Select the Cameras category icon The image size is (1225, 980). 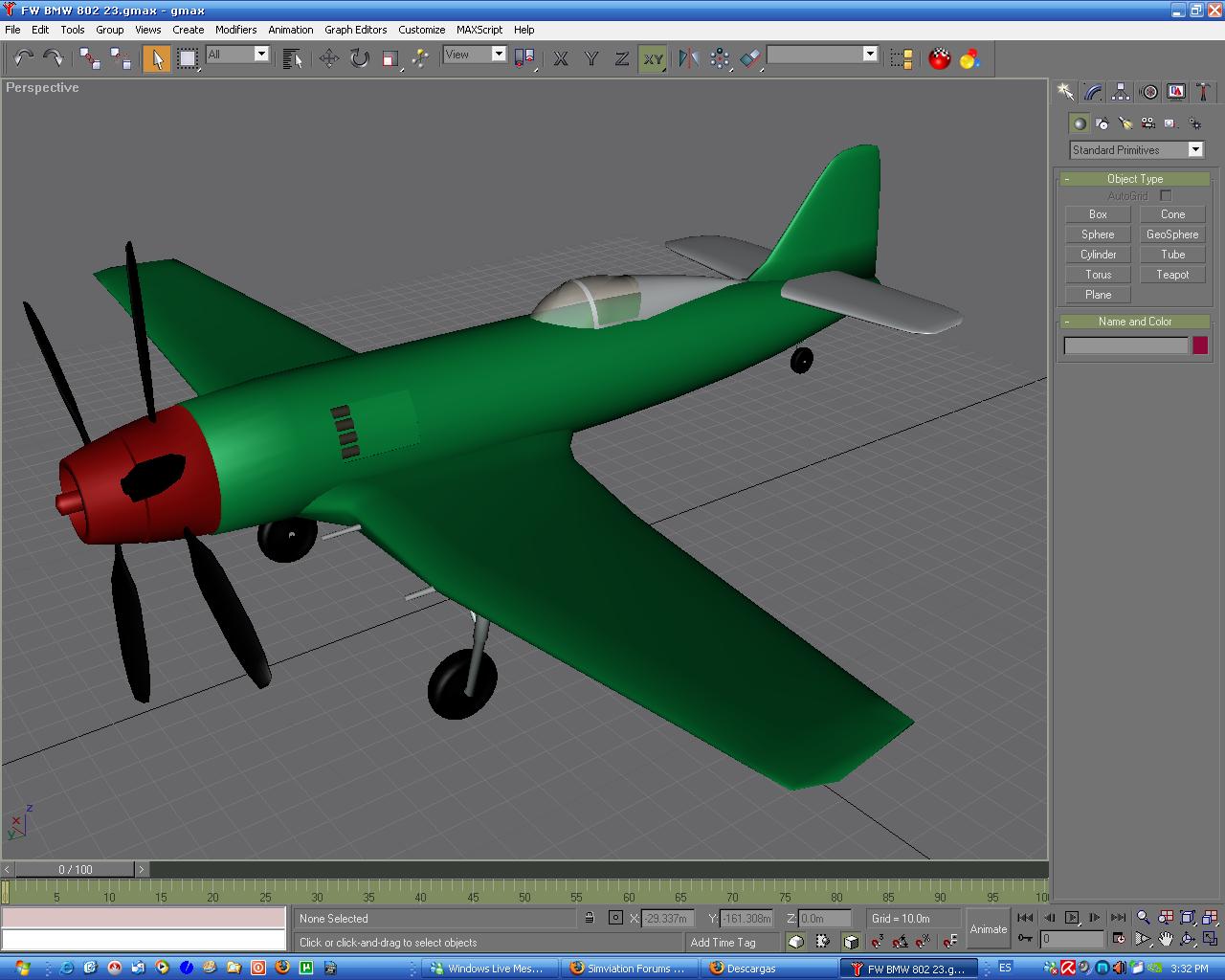click(x=1148, y=123)
